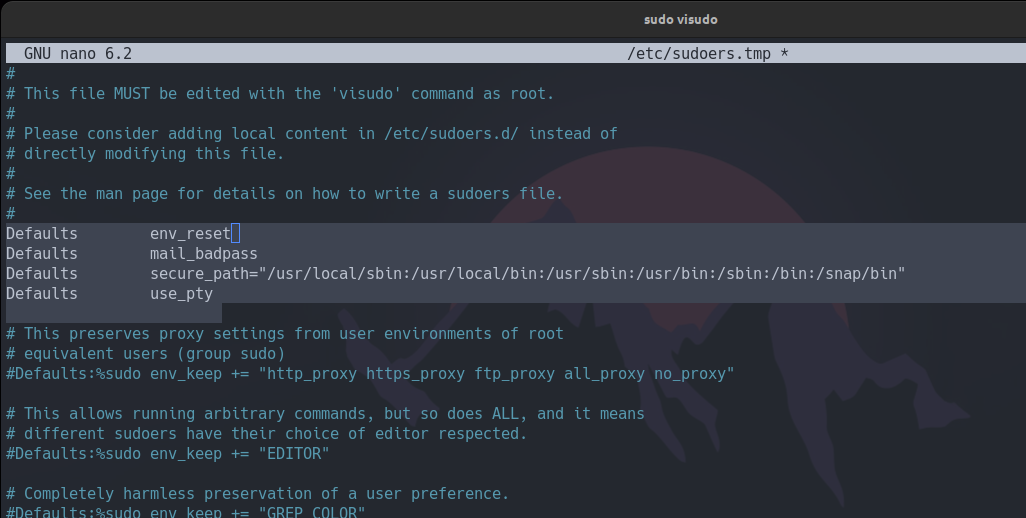Place cursor on 'use_pty' option

click(x=182, y=294)
